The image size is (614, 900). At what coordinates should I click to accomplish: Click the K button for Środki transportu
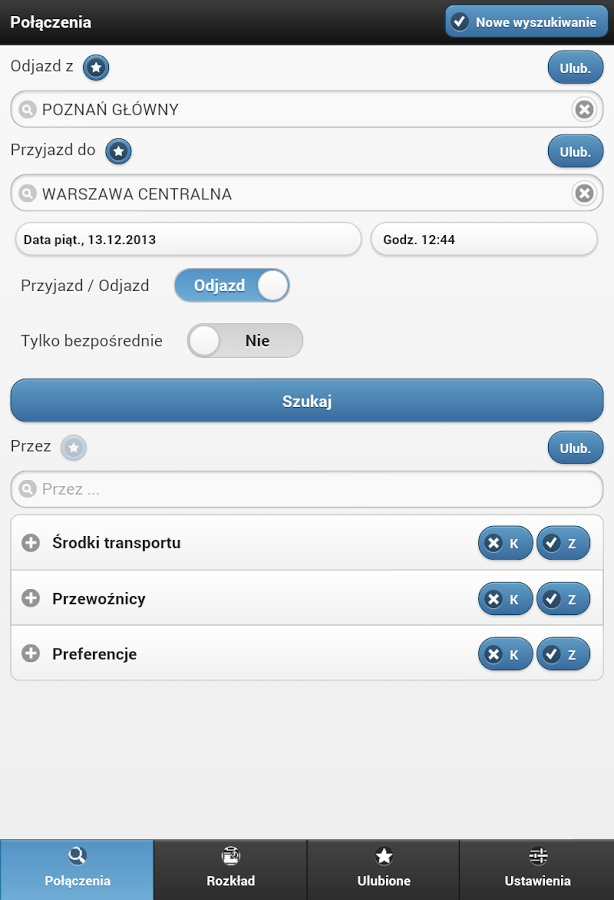505,543
